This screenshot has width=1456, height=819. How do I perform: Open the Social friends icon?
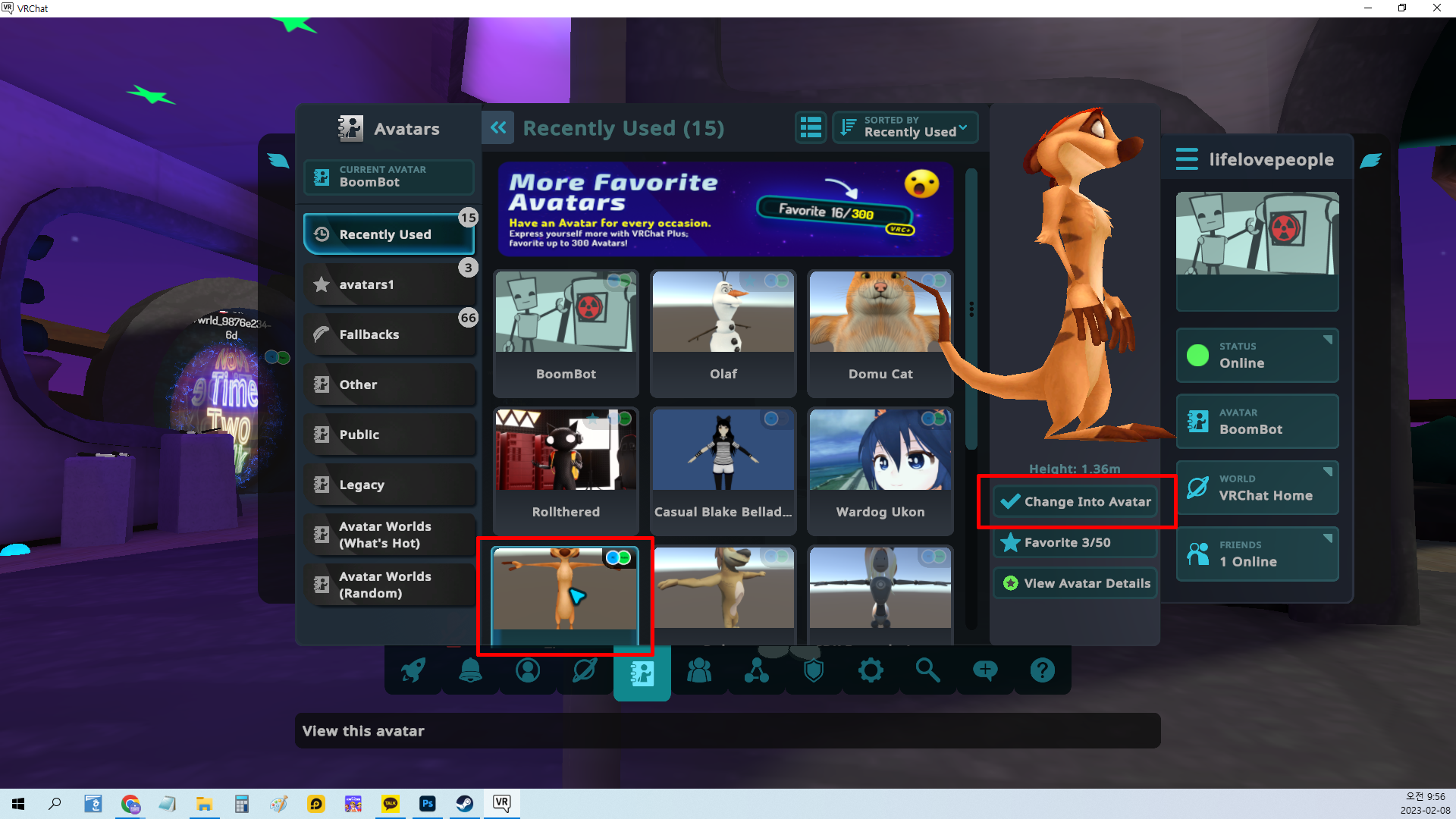point(699,670)
